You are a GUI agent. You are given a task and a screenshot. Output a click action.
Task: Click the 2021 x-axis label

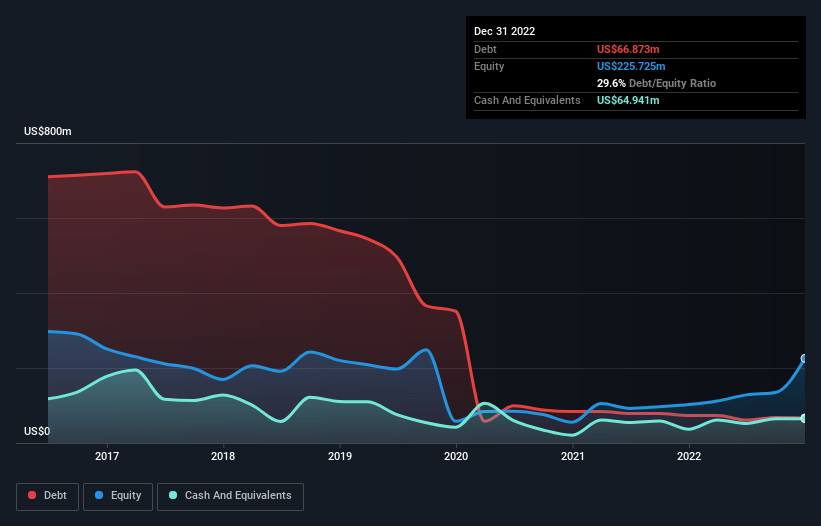coord(573,456)
